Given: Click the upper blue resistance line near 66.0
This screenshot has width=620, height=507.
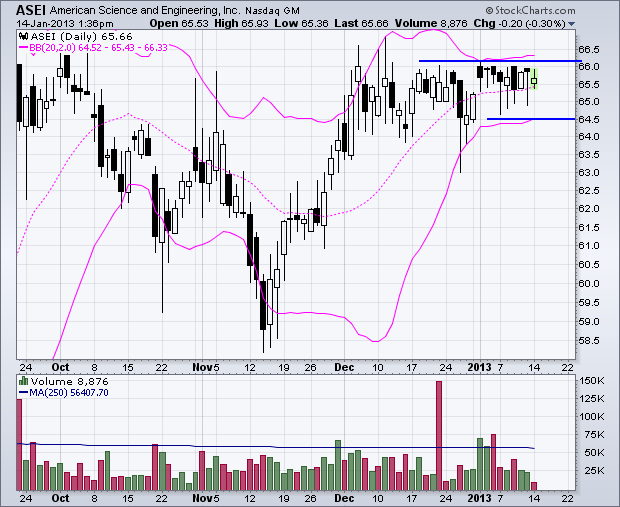Looking at the screenshot, I should tap(500, 61).
